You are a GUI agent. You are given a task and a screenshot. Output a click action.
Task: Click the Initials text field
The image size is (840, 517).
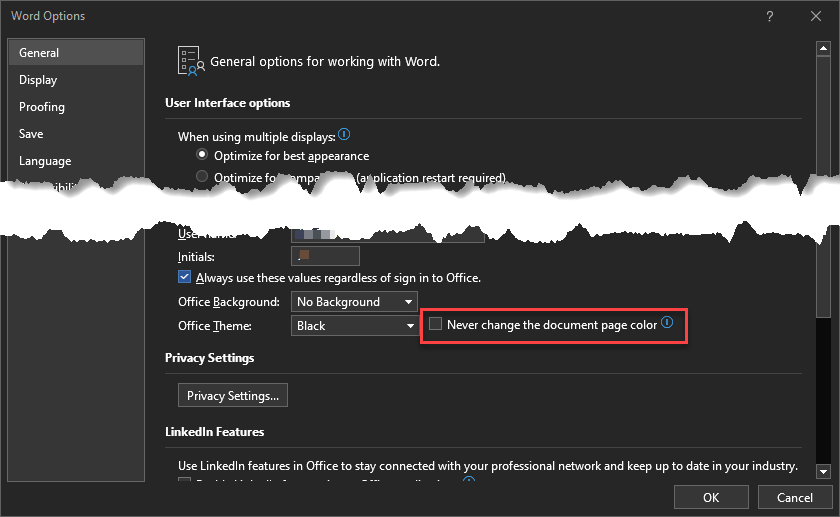(x=325, y=256)
